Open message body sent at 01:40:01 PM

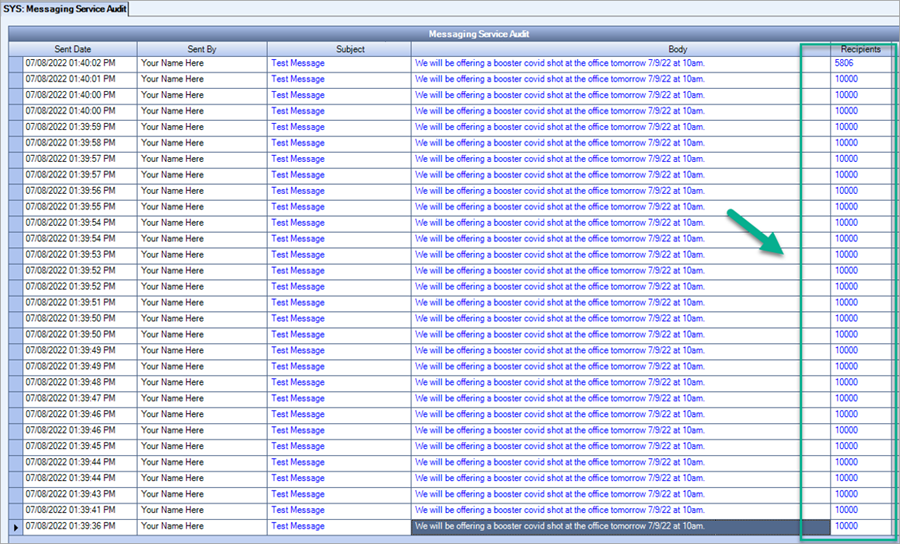point(560,79)
